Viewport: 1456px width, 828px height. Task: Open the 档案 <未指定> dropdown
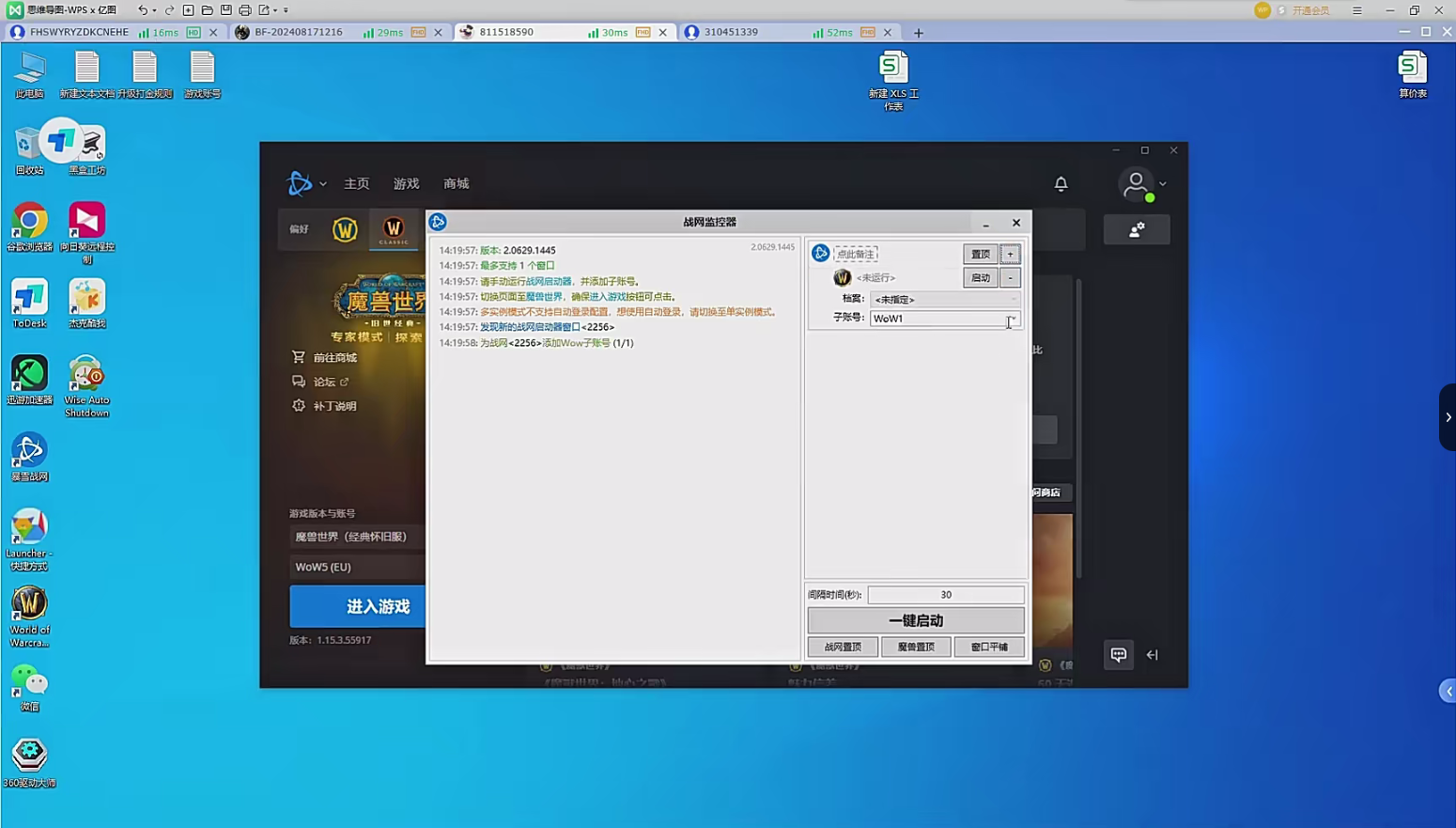[x=945, y=299]
